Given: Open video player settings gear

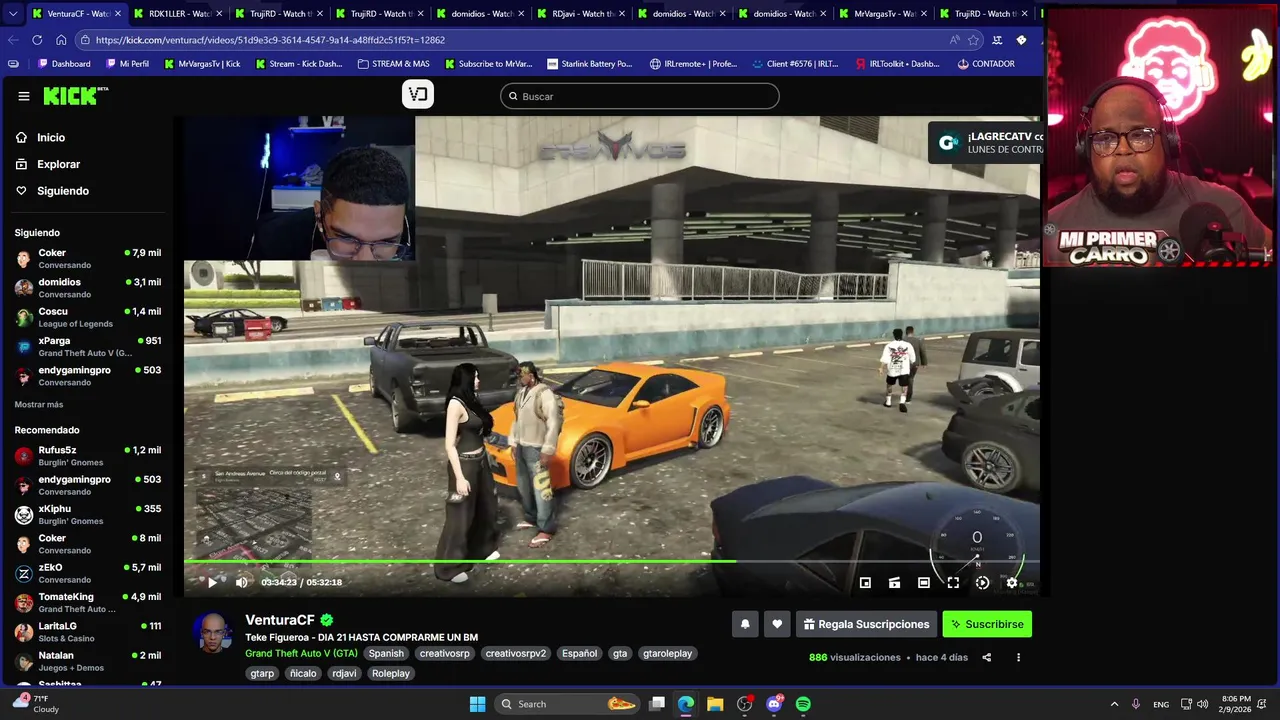Looking at the screenshot, I should coord(1012,583).
